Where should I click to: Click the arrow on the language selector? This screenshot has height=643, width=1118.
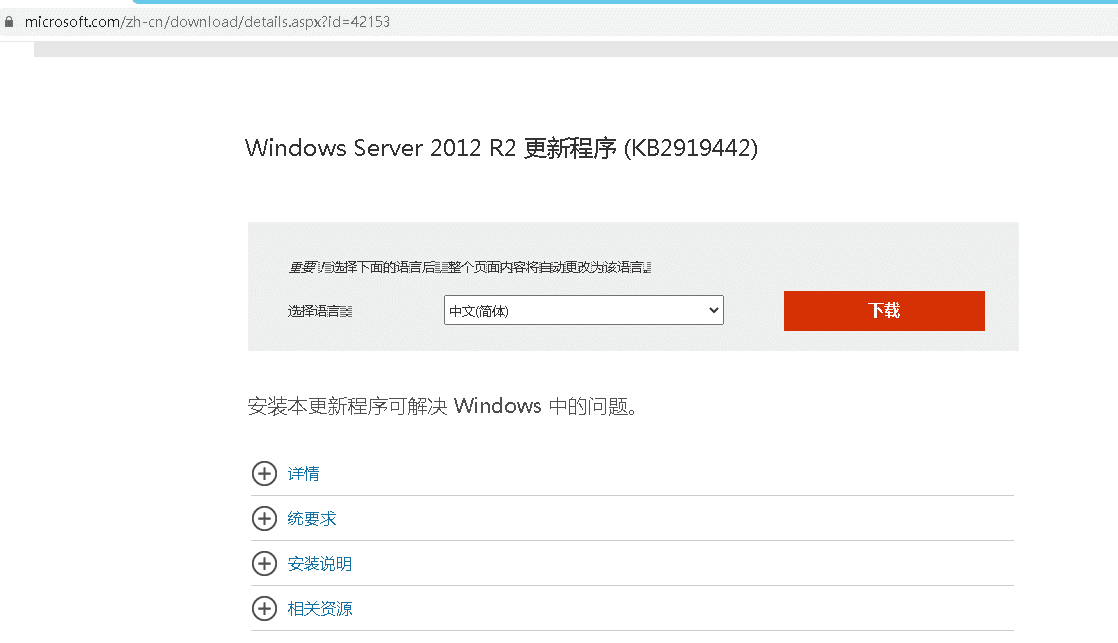pos(713,311)
